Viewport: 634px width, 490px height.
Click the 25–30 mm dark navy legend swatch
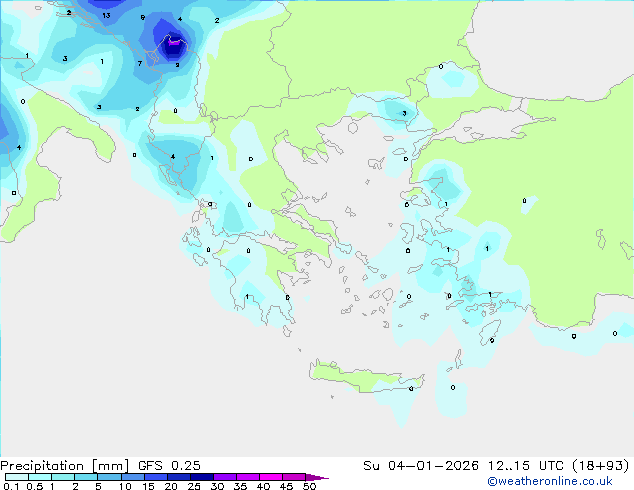coord(201,477)
